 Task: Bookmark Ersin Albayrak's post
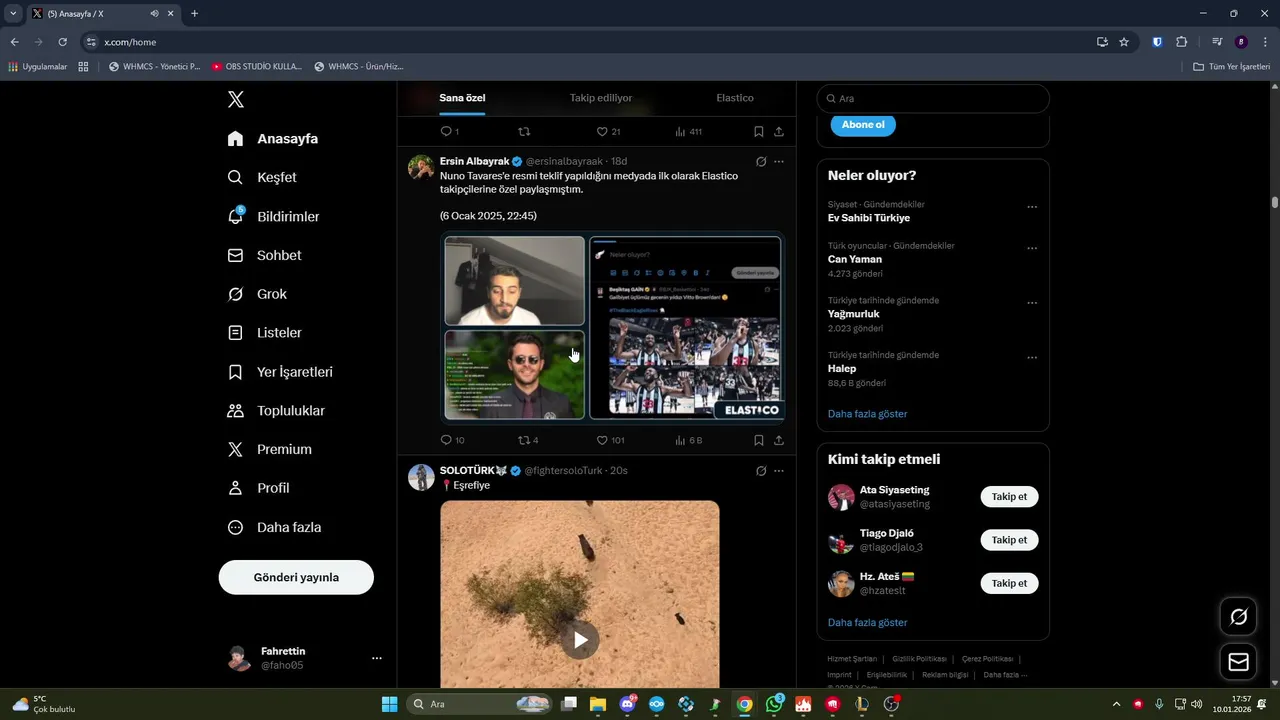(x=759, y=440)
